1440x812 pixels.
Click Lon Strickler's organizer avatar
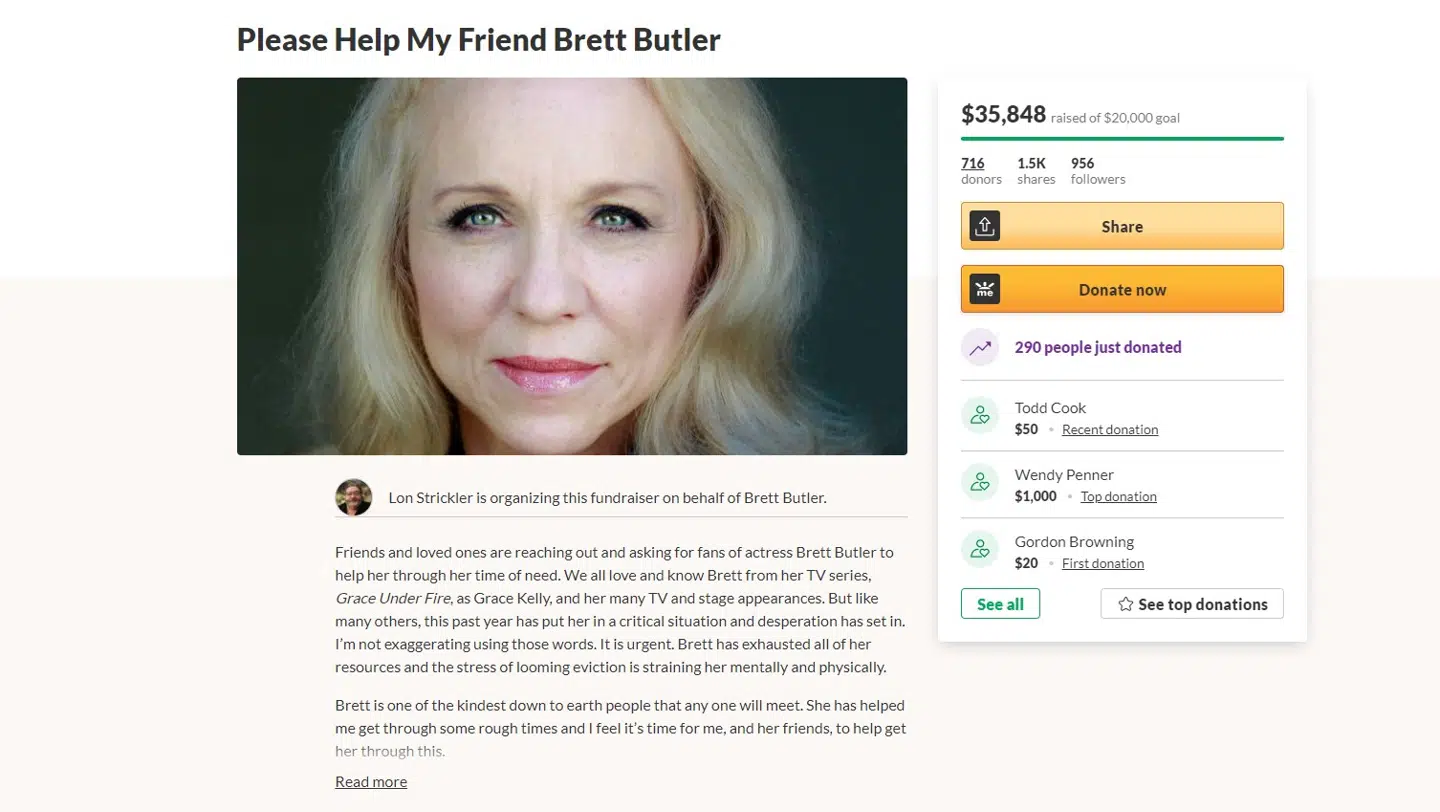tap(354, 497)
